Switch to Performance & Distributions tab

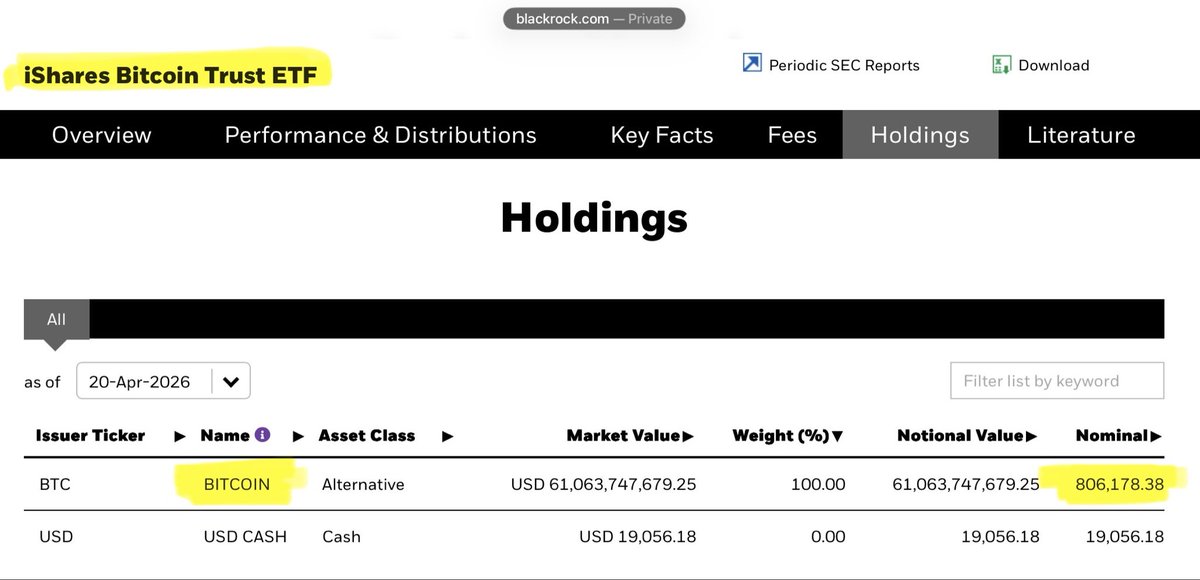pos(380,135)
